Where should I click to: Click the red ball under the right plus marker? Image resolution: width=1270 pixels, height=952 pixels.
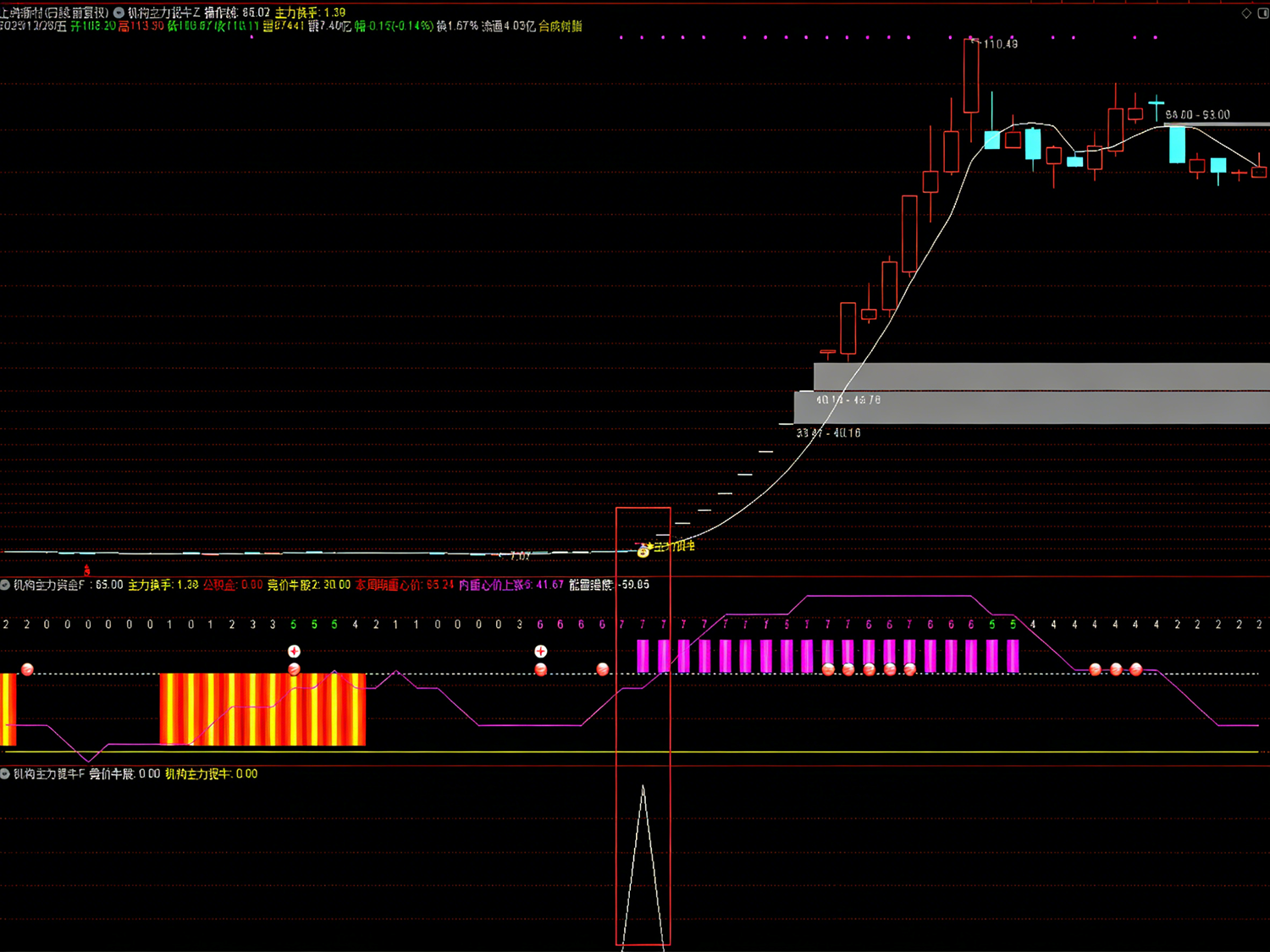tap(540, 669)
